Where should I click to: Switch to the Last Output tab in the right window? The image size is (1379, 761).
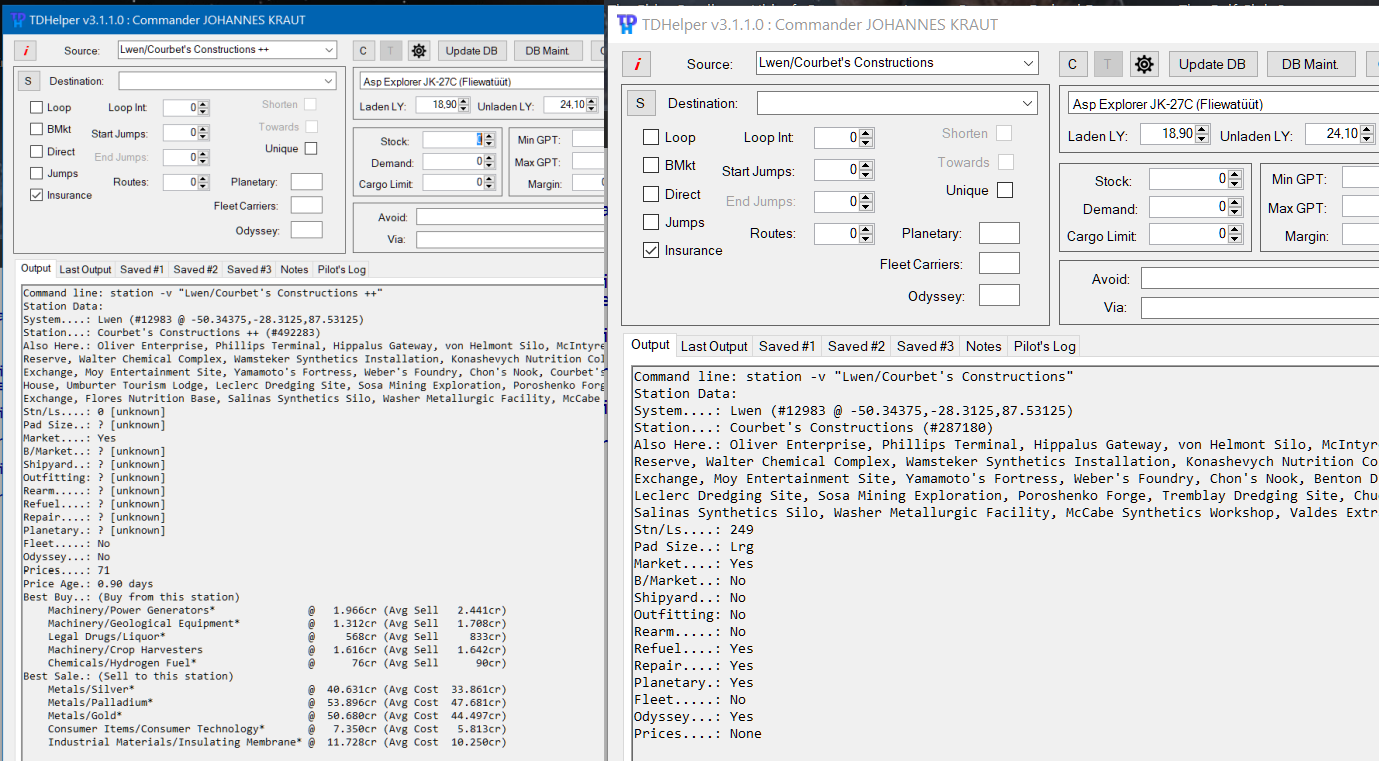[x=714, y=346]
